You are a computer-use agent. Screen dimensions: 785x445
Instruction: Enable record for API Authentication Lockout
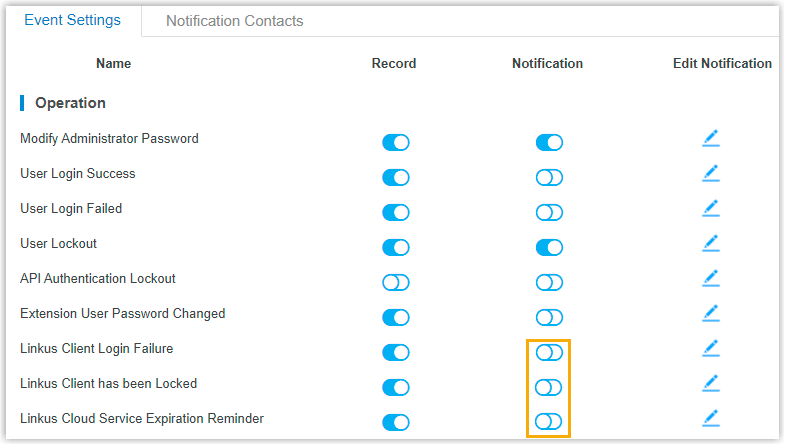click(x=396, y=283)
